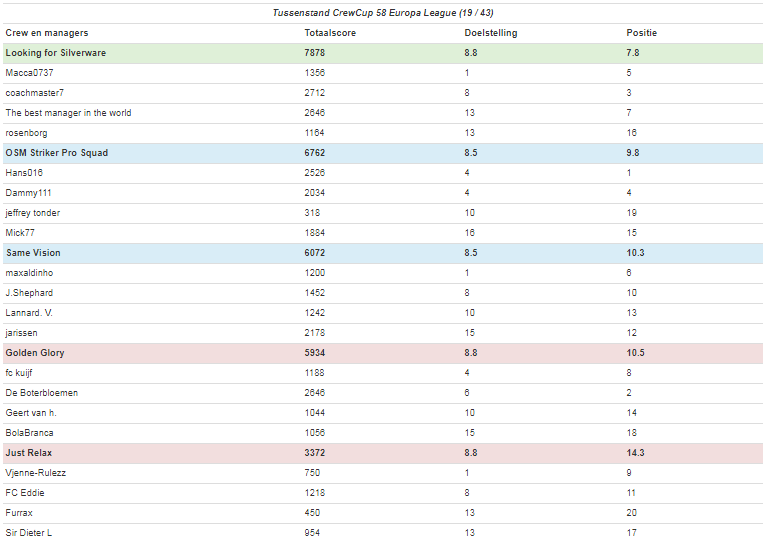Screen dimensions: 767x548
Task: Click 'The best manager in the world'
Action: click(x=68, y=113)
